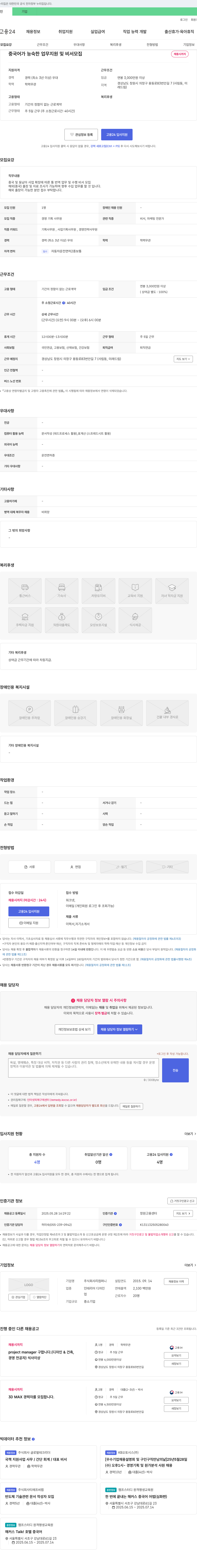Click the 기타 selection step box
Screen dimensions: 197x1568
(x=167, y=867)
